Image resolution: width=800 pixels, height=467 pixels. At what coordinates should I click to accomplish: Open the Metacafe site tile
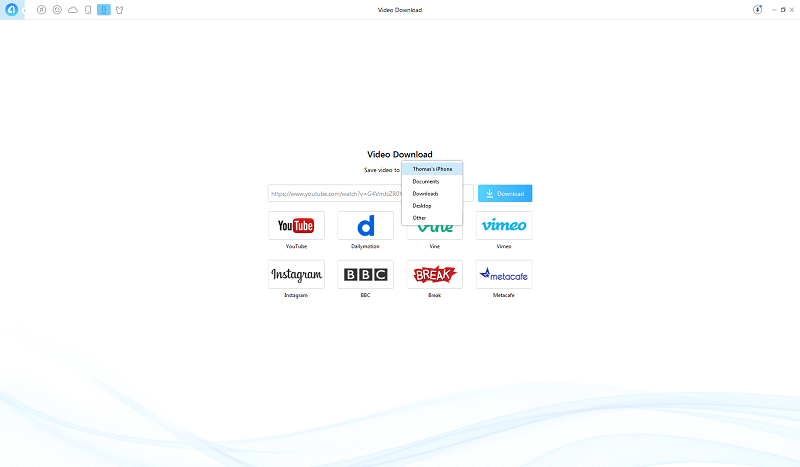click(x=504, y=275)
